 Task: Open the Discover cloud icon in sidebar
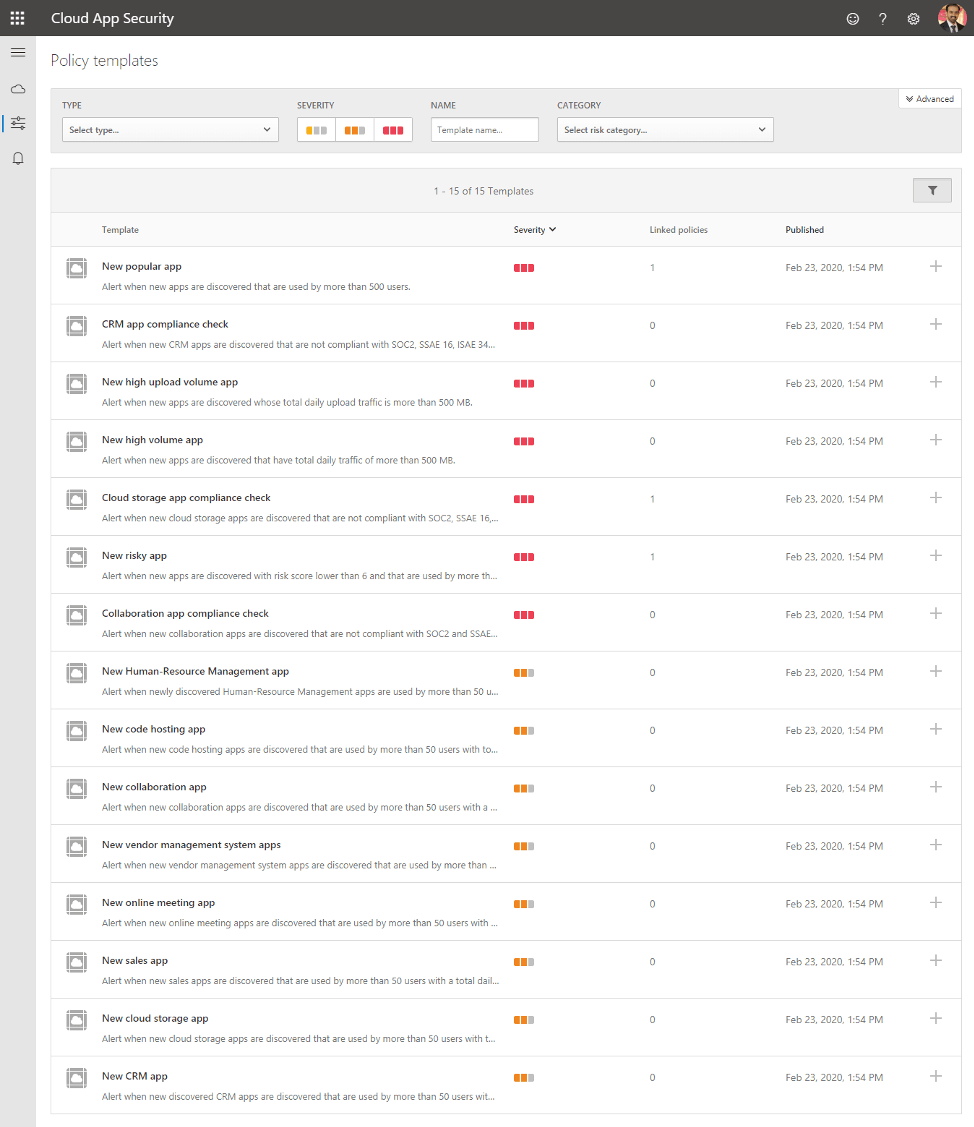click(18, 89)
